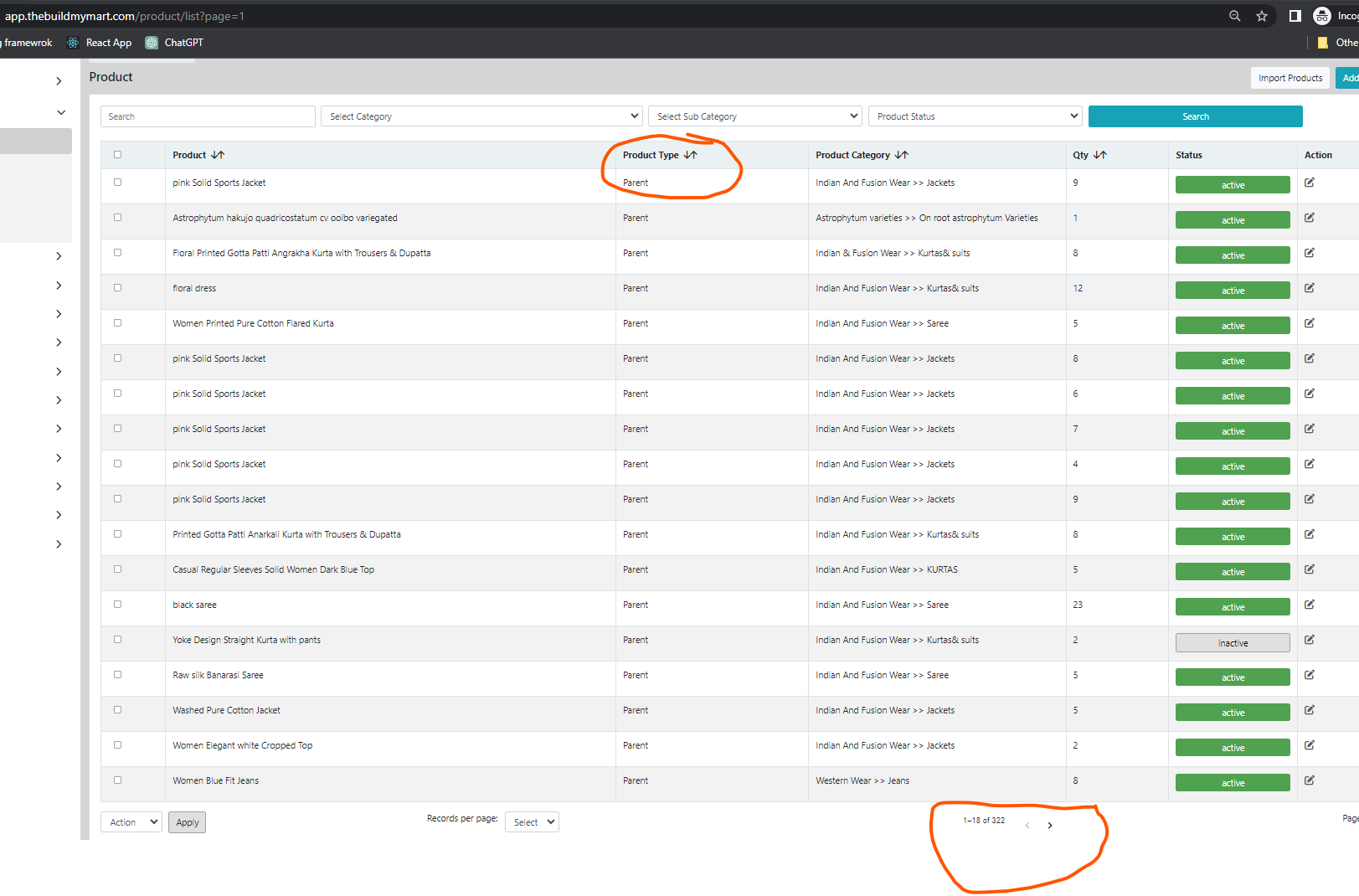This screenshot has width=1359, height=896.
Task: Open Incognito profile indicator
Action: (1336, 16)
